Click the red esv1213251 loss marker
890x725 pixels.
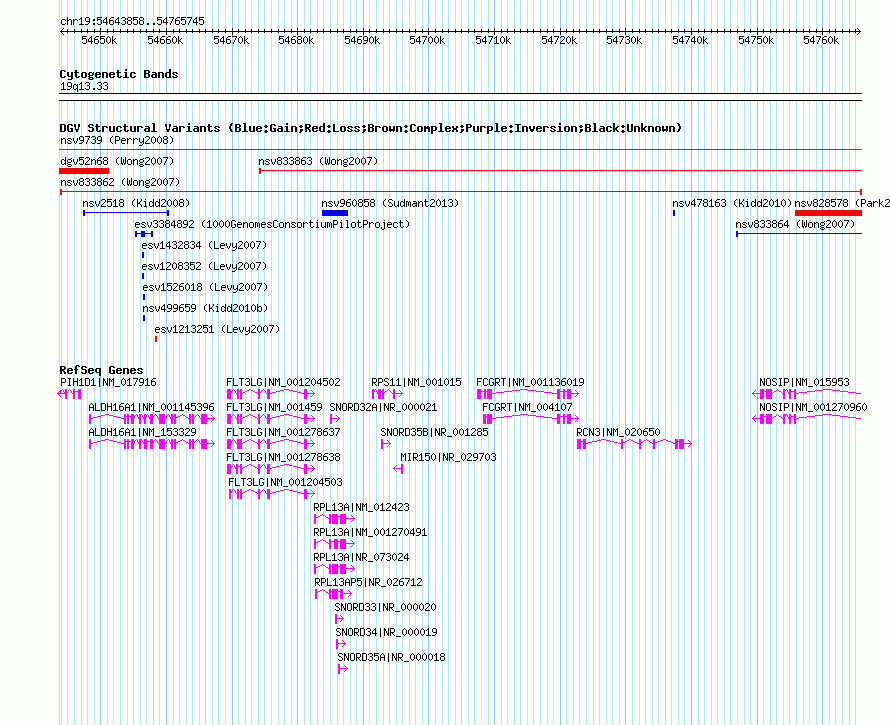click(x=156, y=339)
